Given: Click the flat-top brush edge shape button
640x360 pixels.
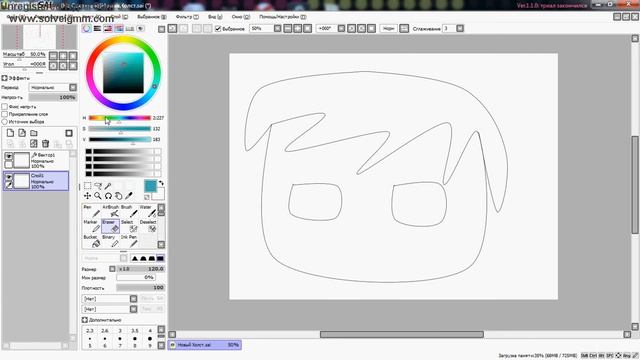Looking at the screenshot, I should click(x=160, y=258).
